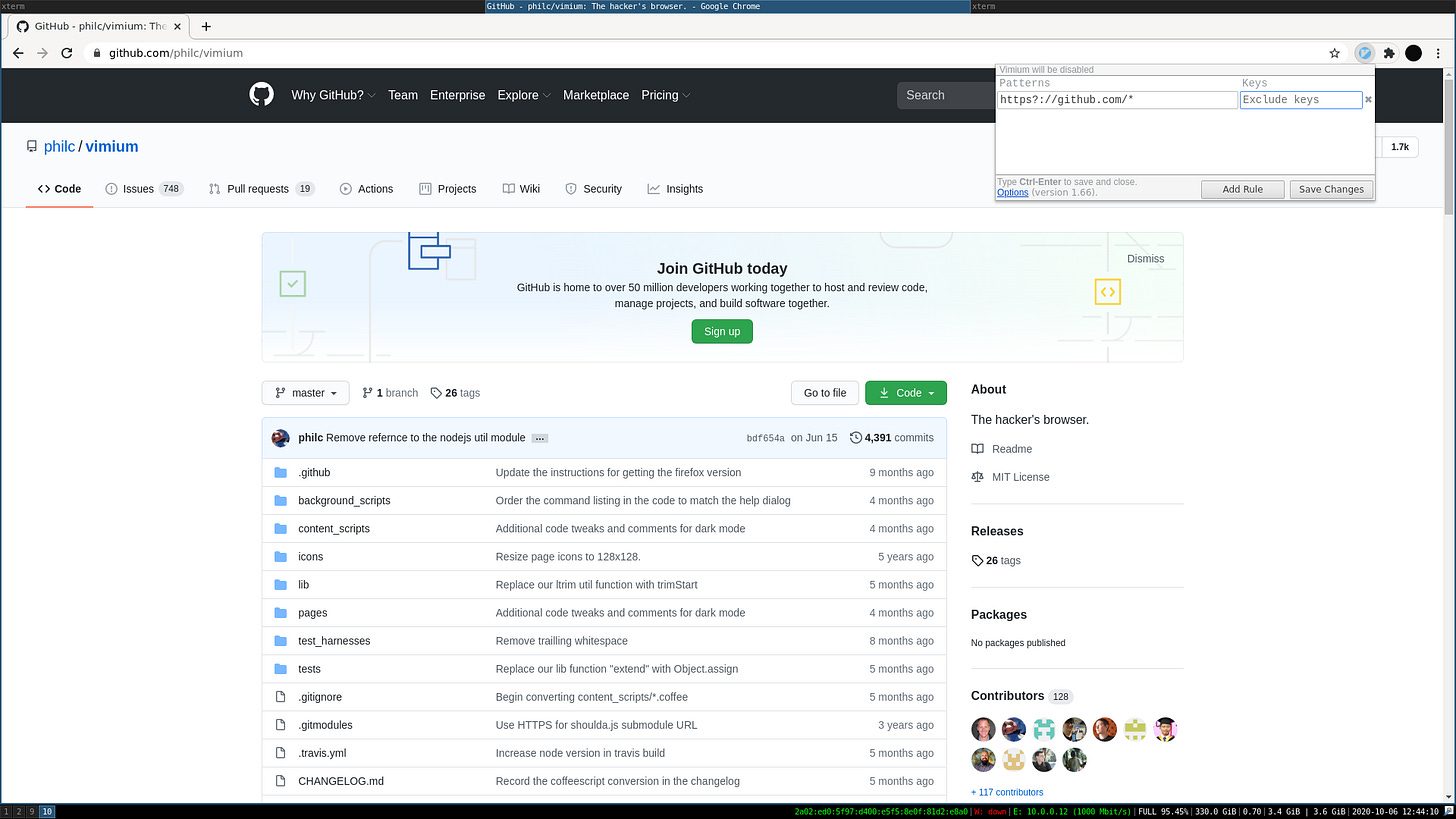Open the Pricing dropdown

[x=666, y=95]
